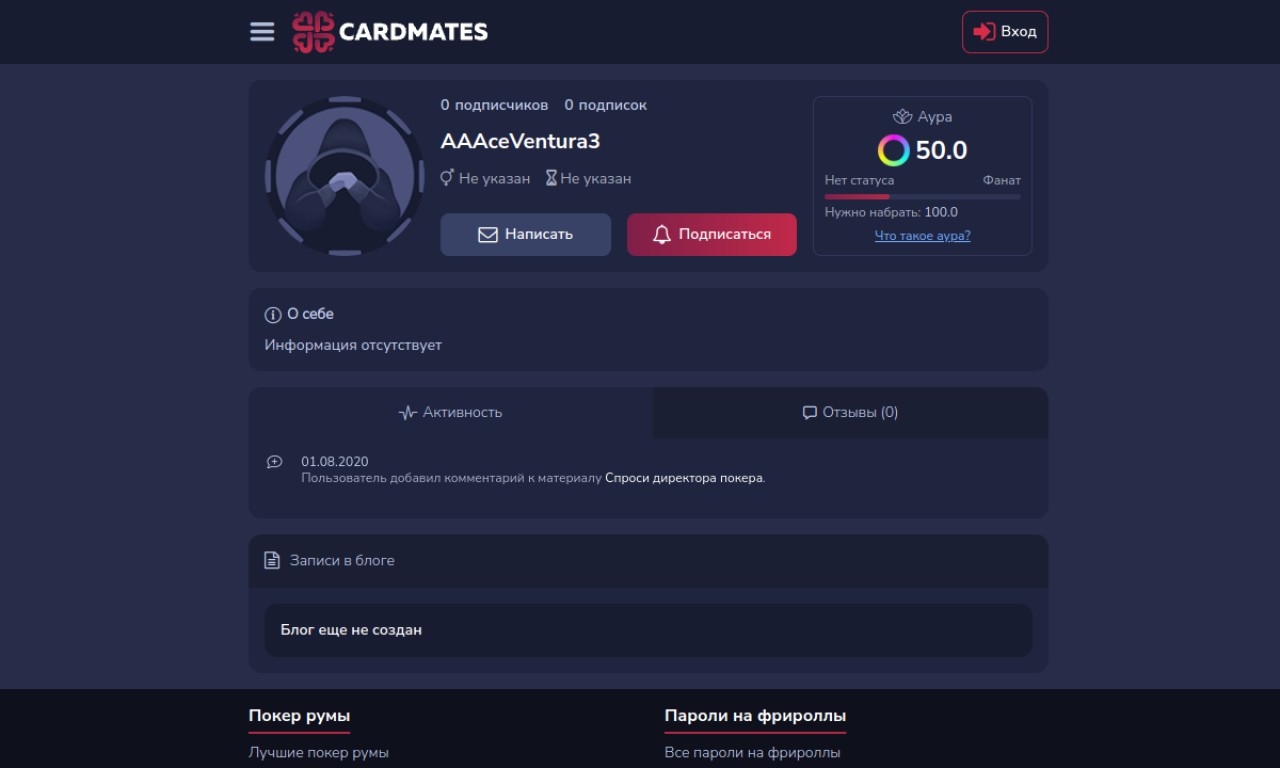Click the Написать message button

[x=526, y=234]
